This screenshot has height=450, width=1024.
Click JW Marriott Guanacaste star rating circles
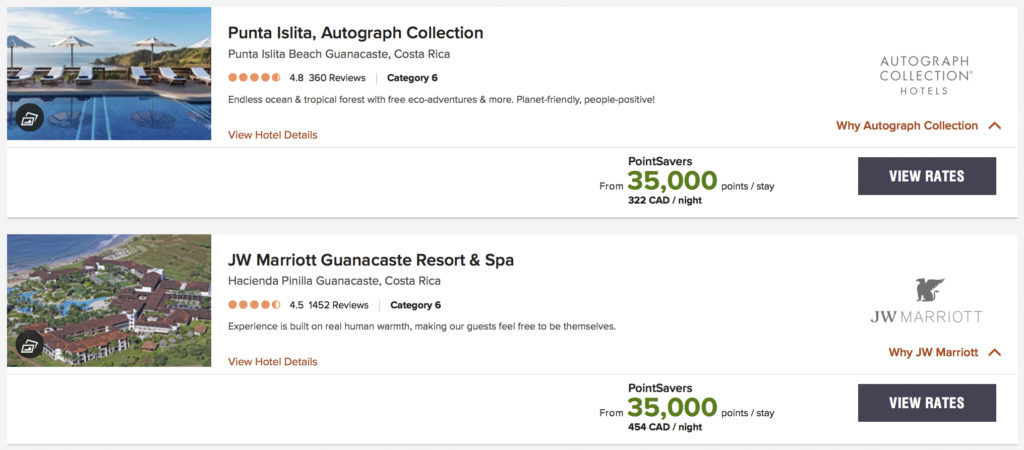coord(254,305)
